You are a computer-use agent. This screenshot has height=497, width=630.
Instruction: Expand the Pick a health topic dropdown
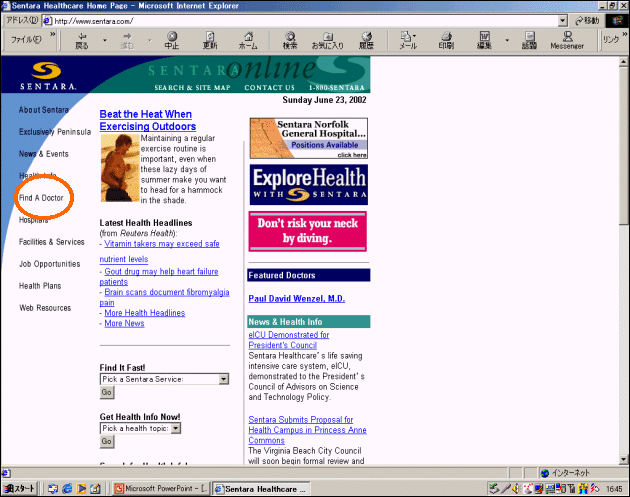(x=176, y=428)
